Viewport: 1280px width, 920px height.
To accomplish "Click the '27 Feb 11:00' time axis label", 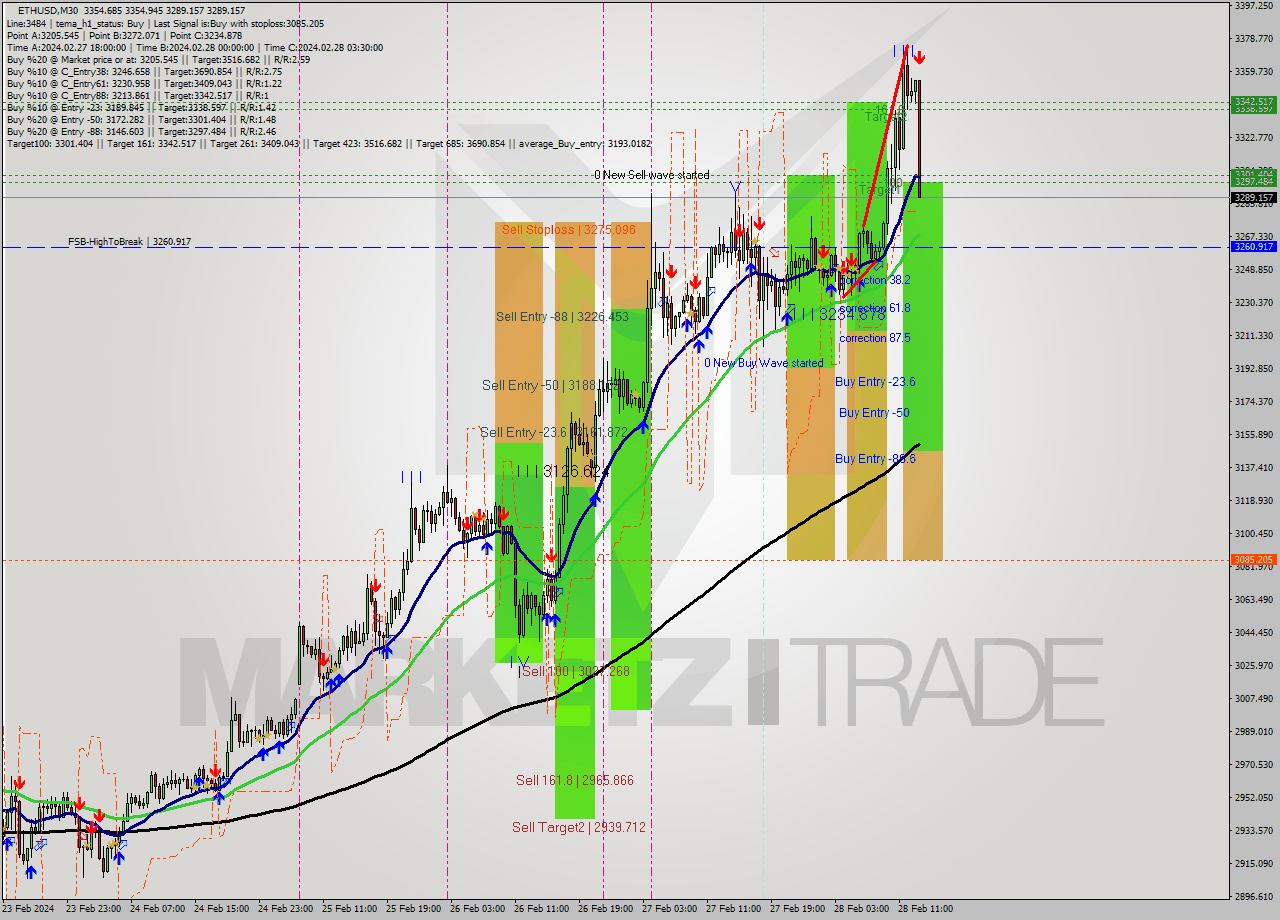I will click(x=733, y=909).
